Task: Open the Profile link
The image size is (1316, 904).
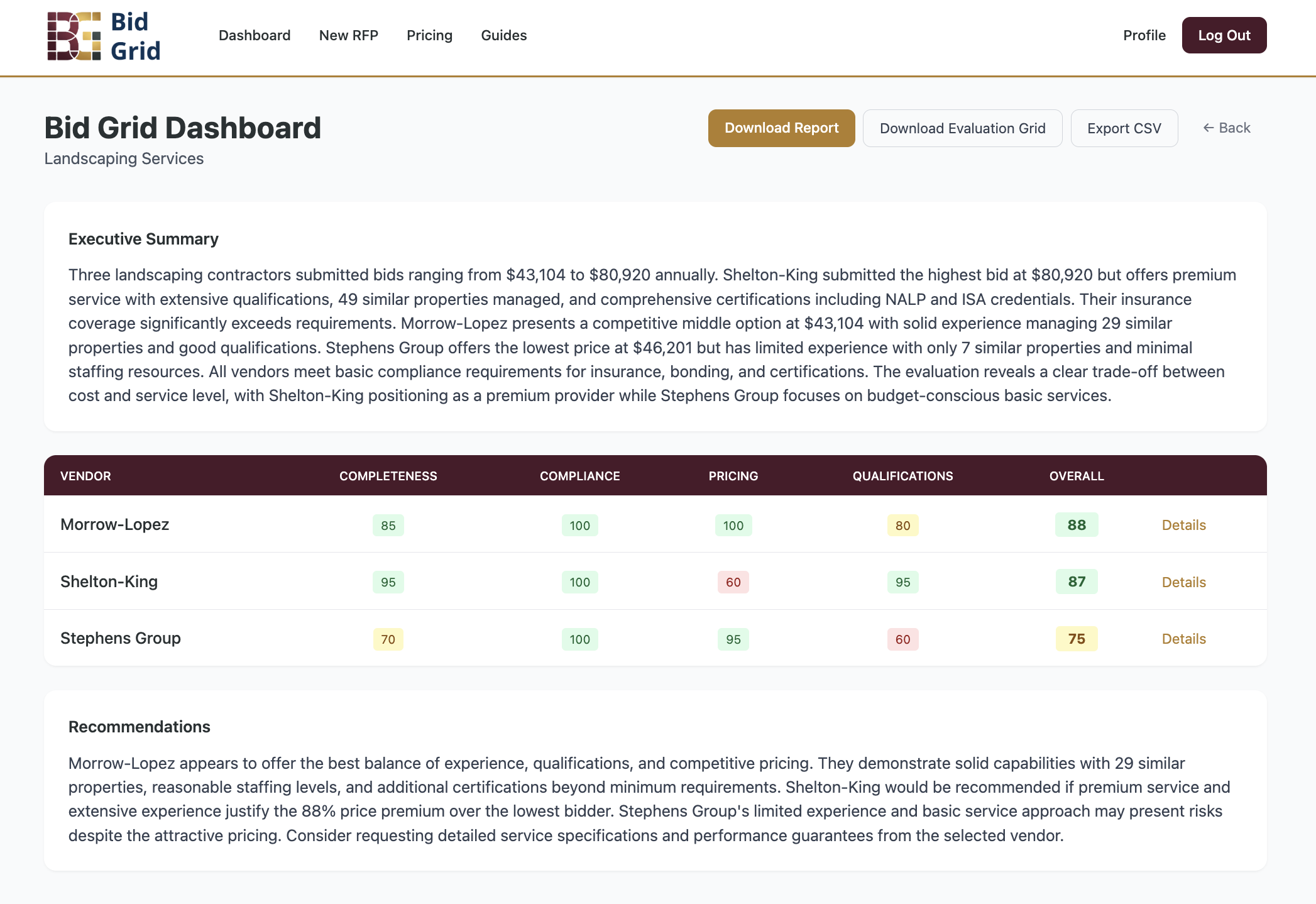Action: (x=1144, y=35)
